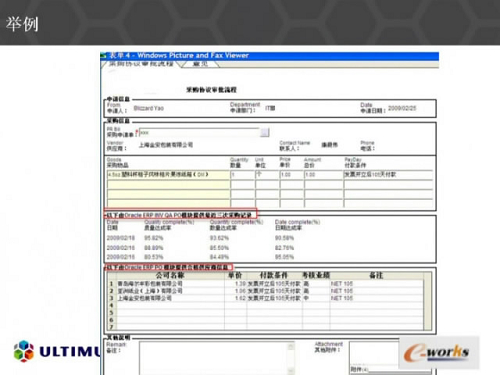This screenshot has height=375, width=500.
Task: Click the Ultimus cube logo
Action: point(24,351)
